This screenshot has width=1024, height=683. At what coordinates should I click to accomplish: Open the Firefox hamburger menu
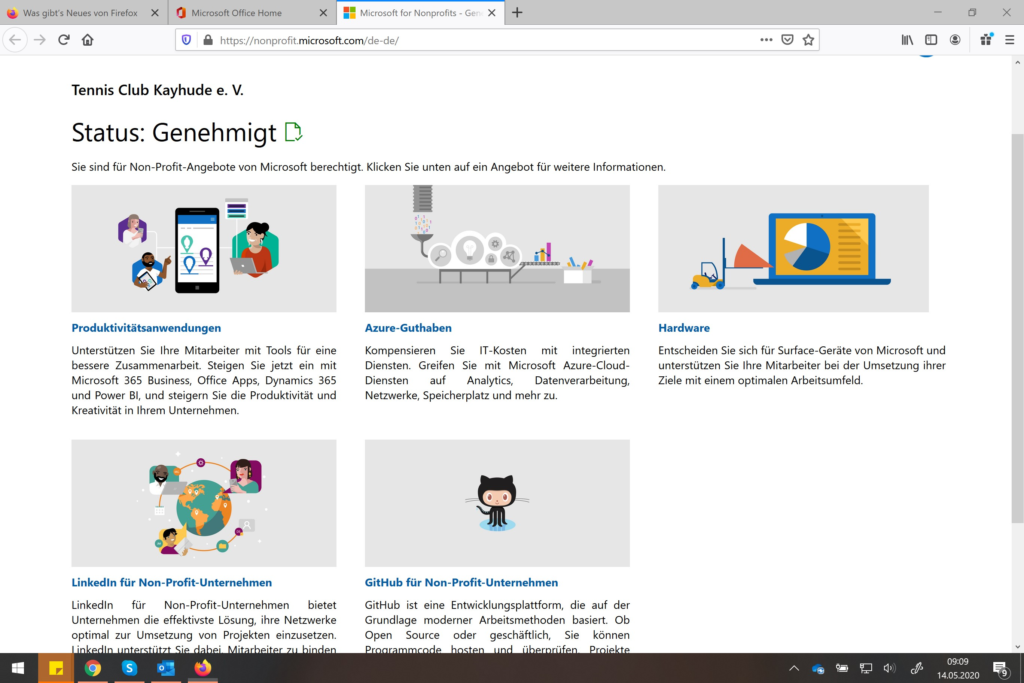pos(1008,40)
